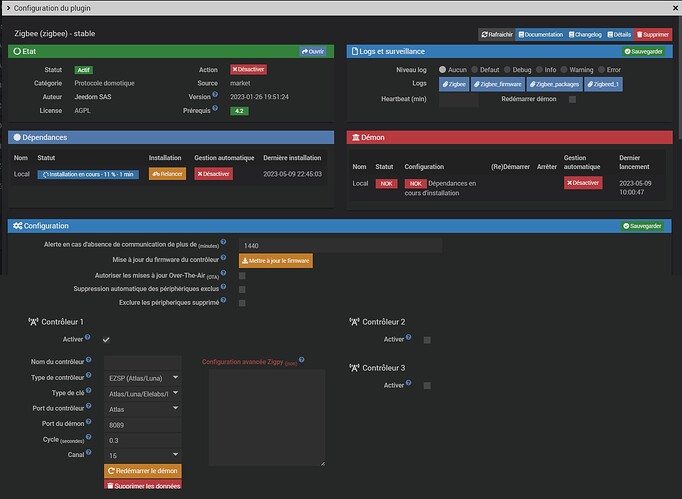Open the plugin Documentation
This screenshot has height=499, width=682.
(541, 34)
